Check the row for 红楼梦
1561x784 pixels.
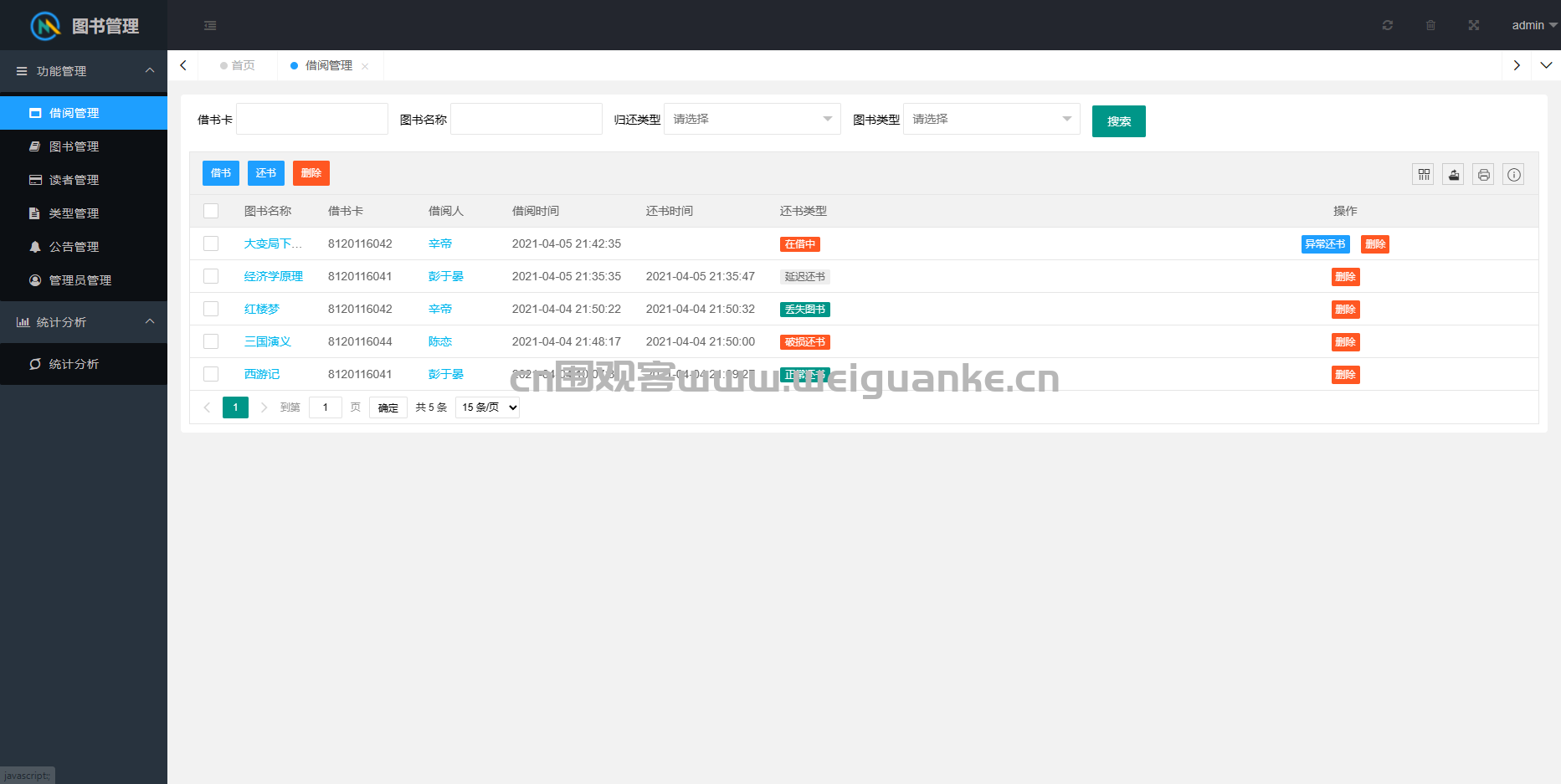[211, 309]
